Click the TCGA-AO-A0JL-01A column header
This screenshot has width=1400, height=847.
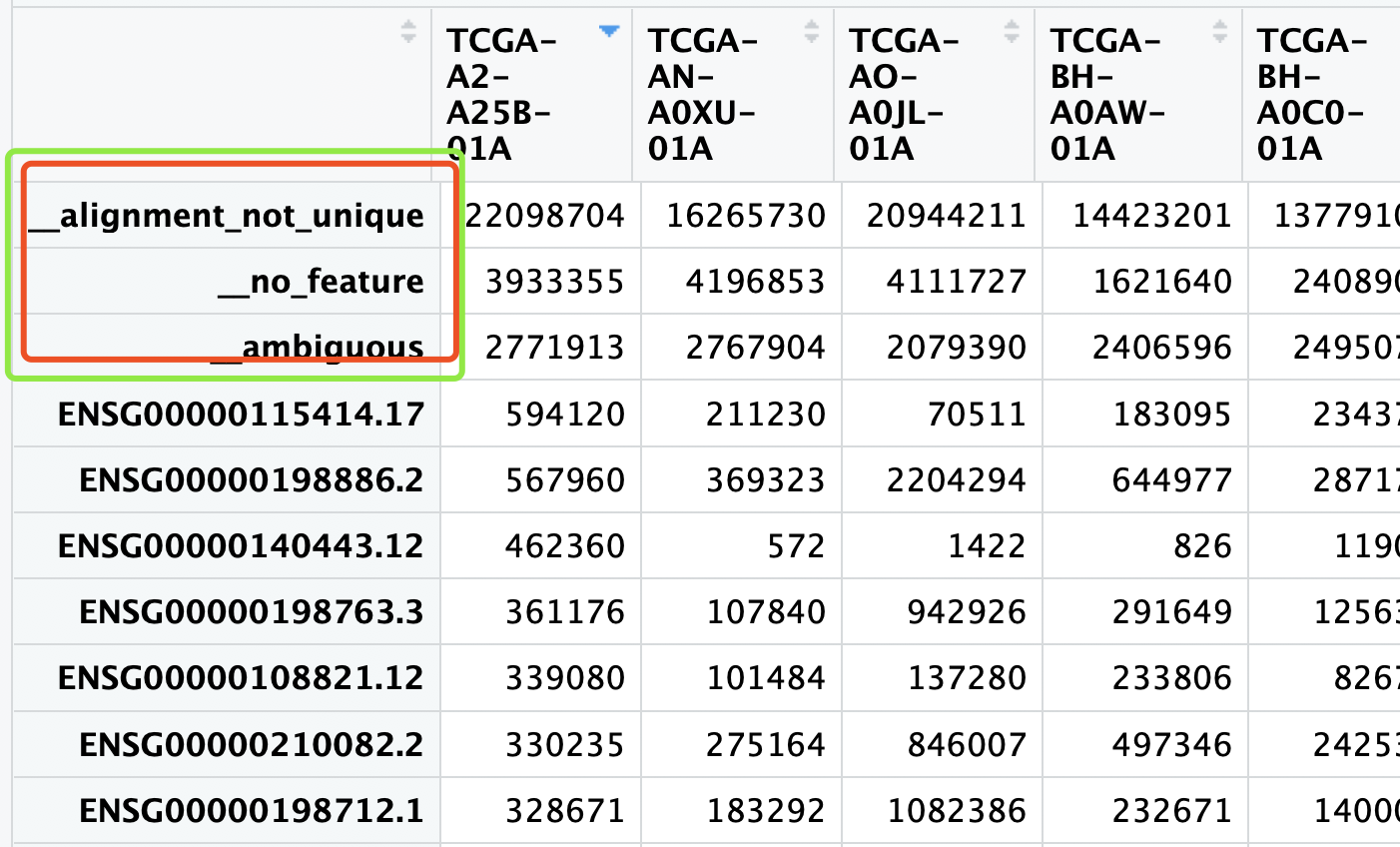(x=934, y=95)
